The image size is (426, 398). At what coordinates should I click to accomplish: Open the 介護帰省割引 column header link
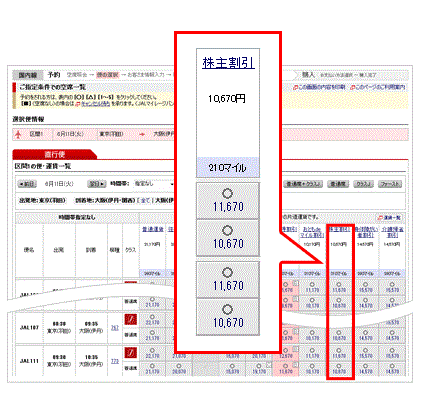pos(392,232)
